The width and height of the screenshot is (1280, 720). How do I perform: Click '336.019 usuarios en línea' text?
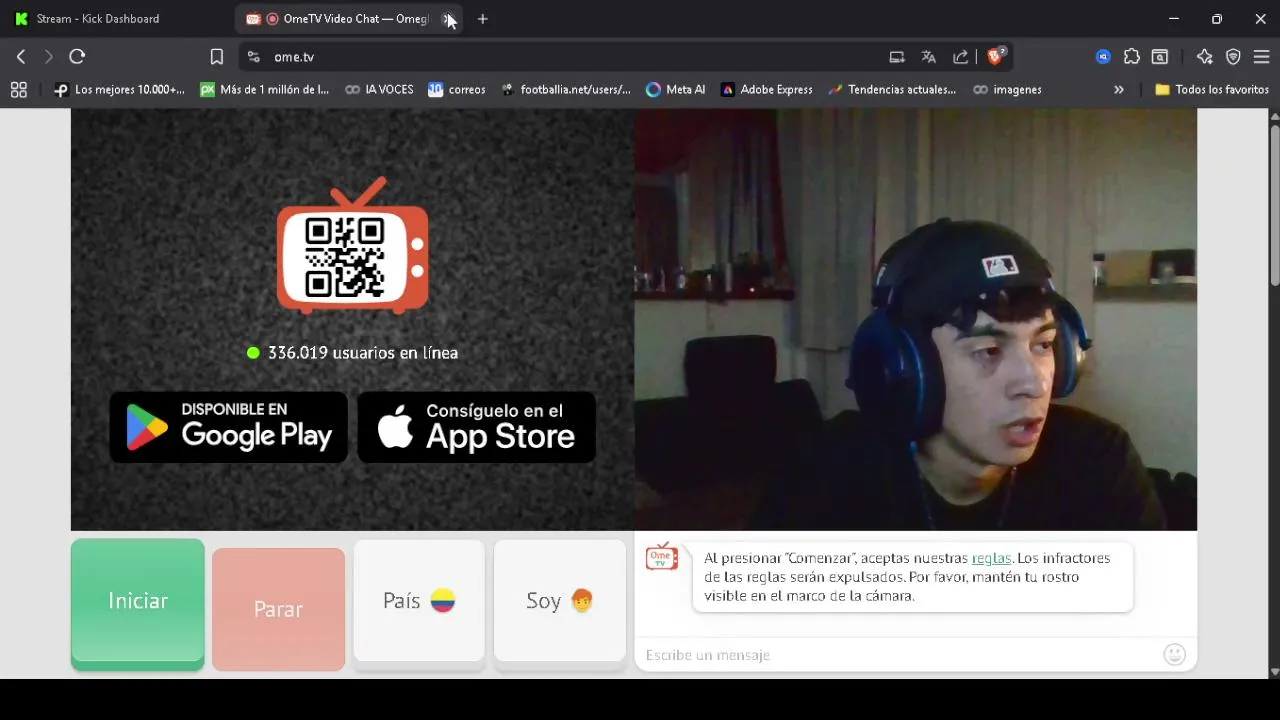362,353
